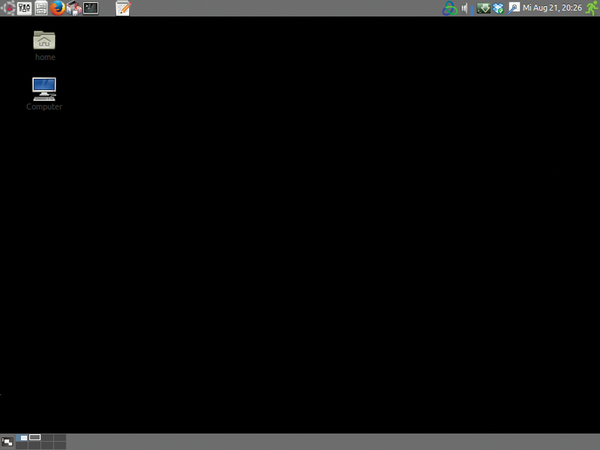Switch to second workspace with window outline
This screenshot has height=450, width=600.
[34, 438]
